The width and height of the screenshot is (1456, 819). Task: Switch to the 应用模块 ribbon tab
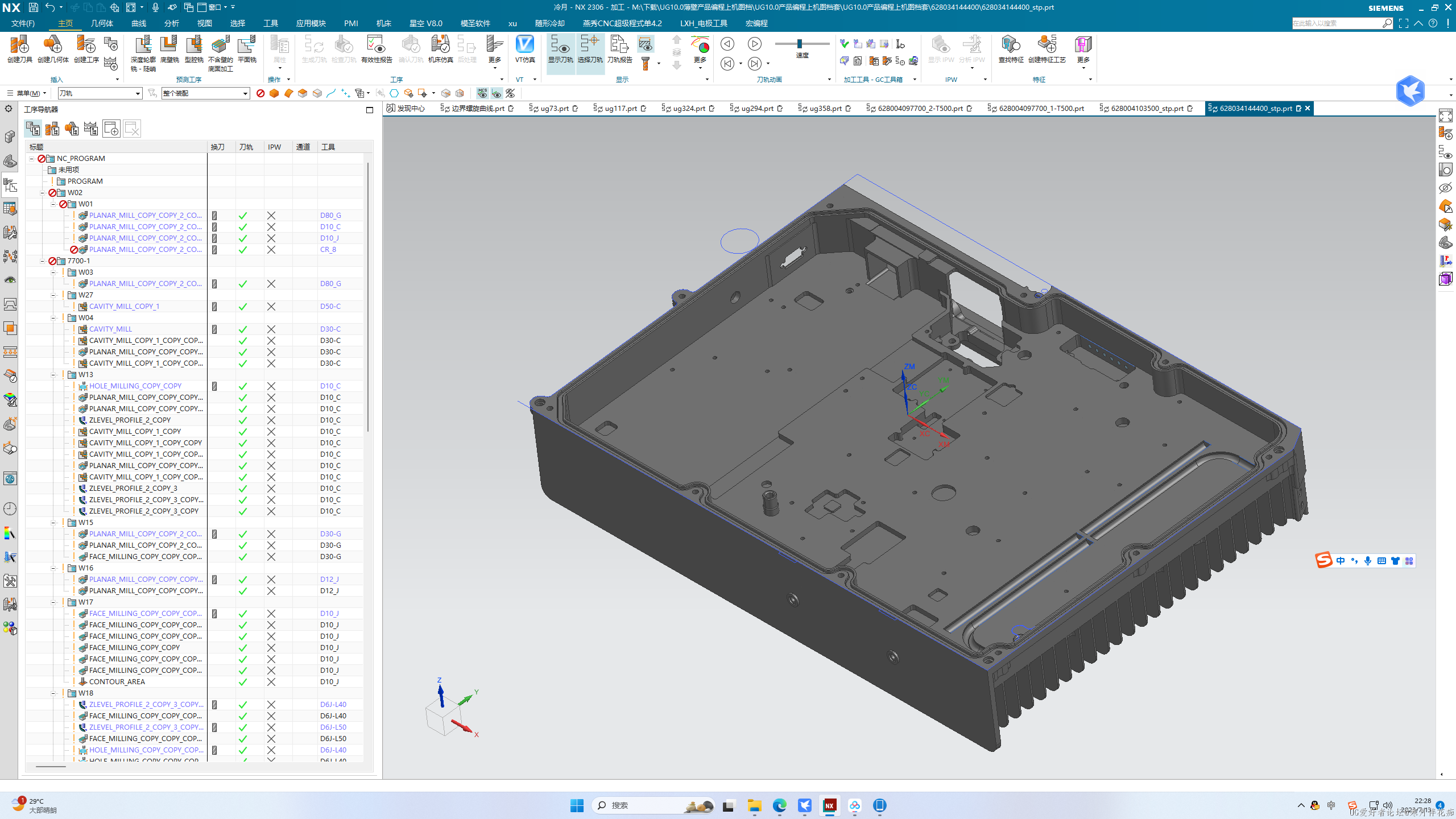coord(311,23)
